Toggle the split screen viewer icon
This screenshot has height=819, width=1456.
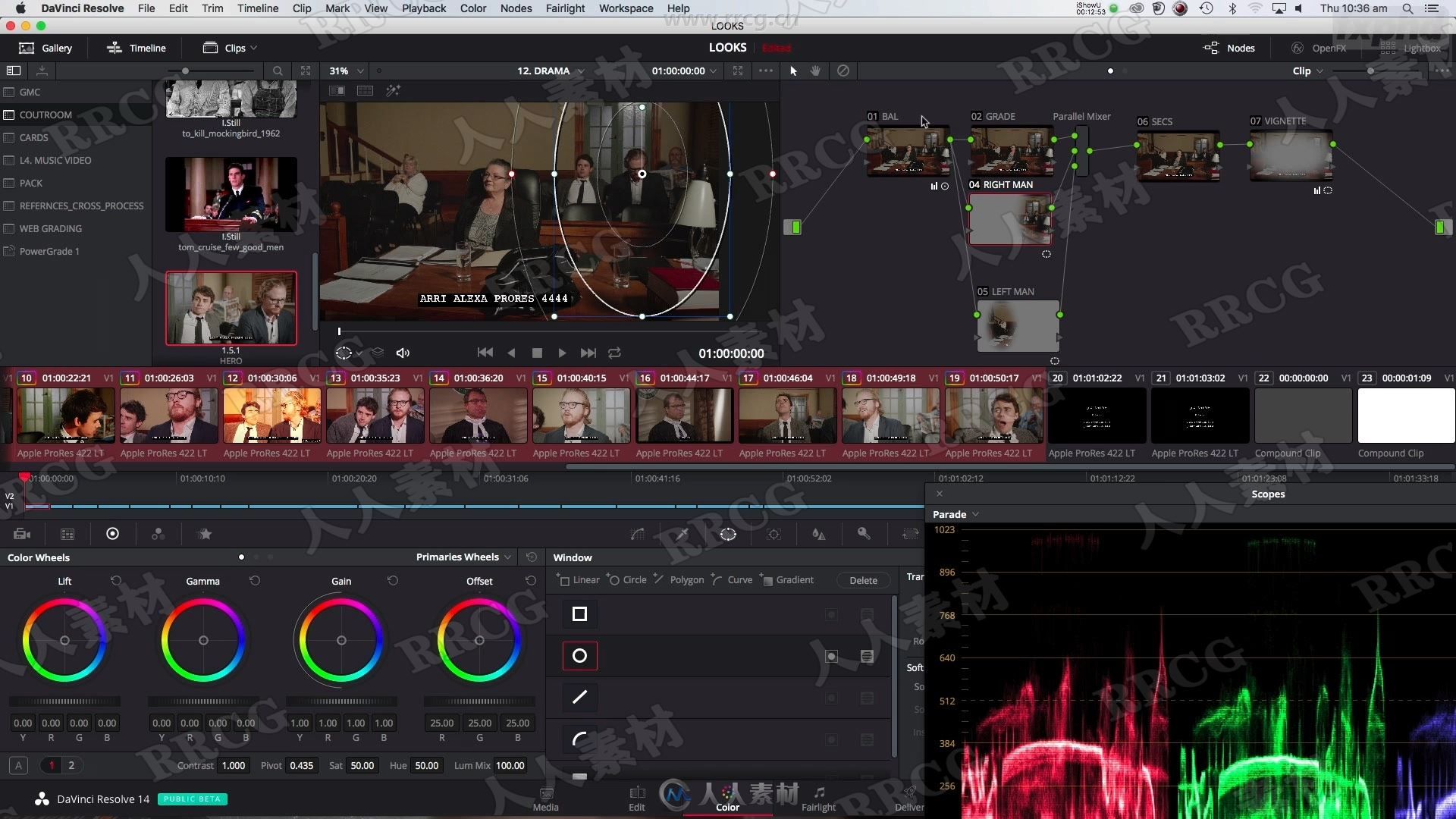tap(365, 90)
